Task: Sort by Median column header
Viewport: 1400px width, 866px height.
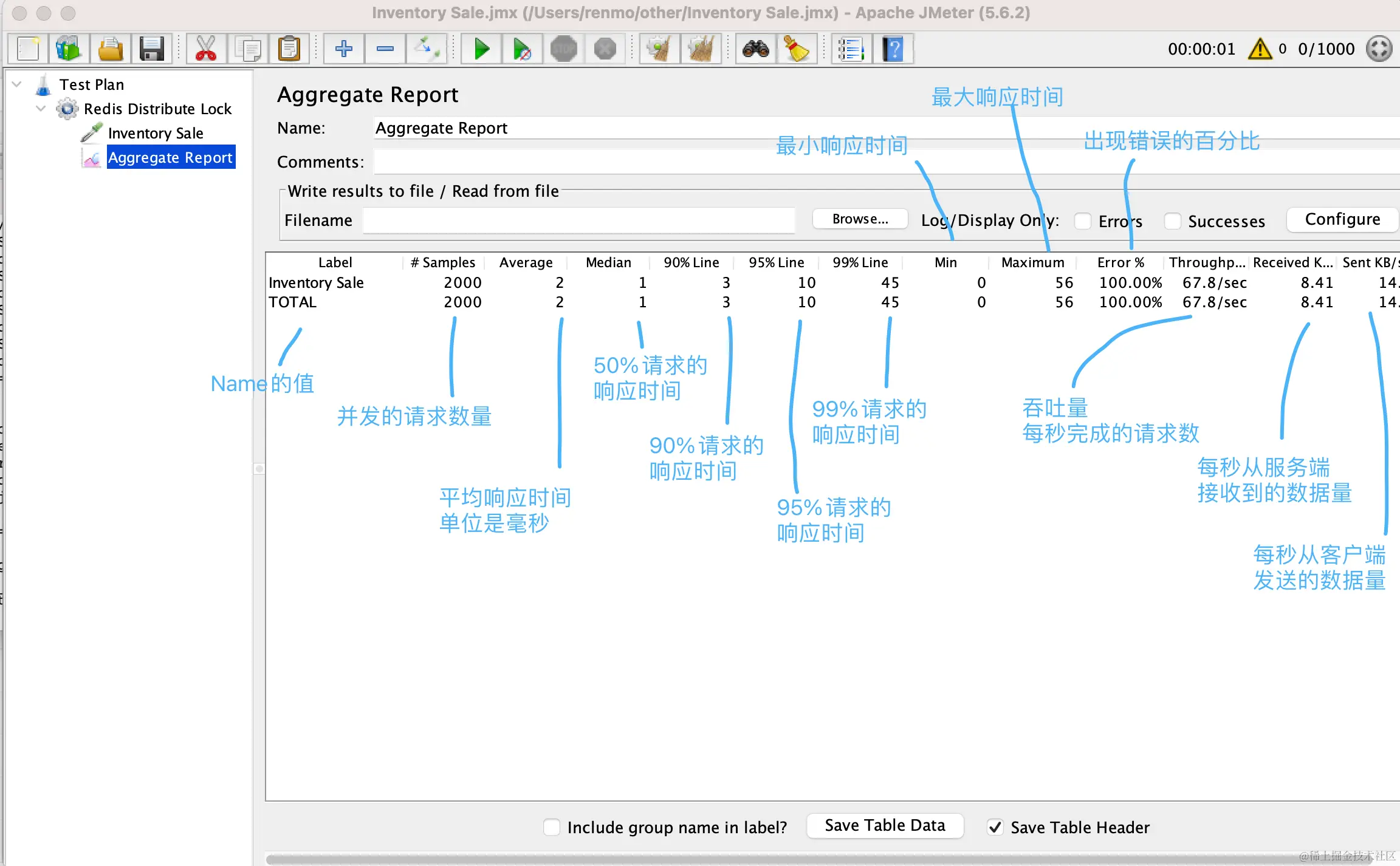Action: [608, 262]
